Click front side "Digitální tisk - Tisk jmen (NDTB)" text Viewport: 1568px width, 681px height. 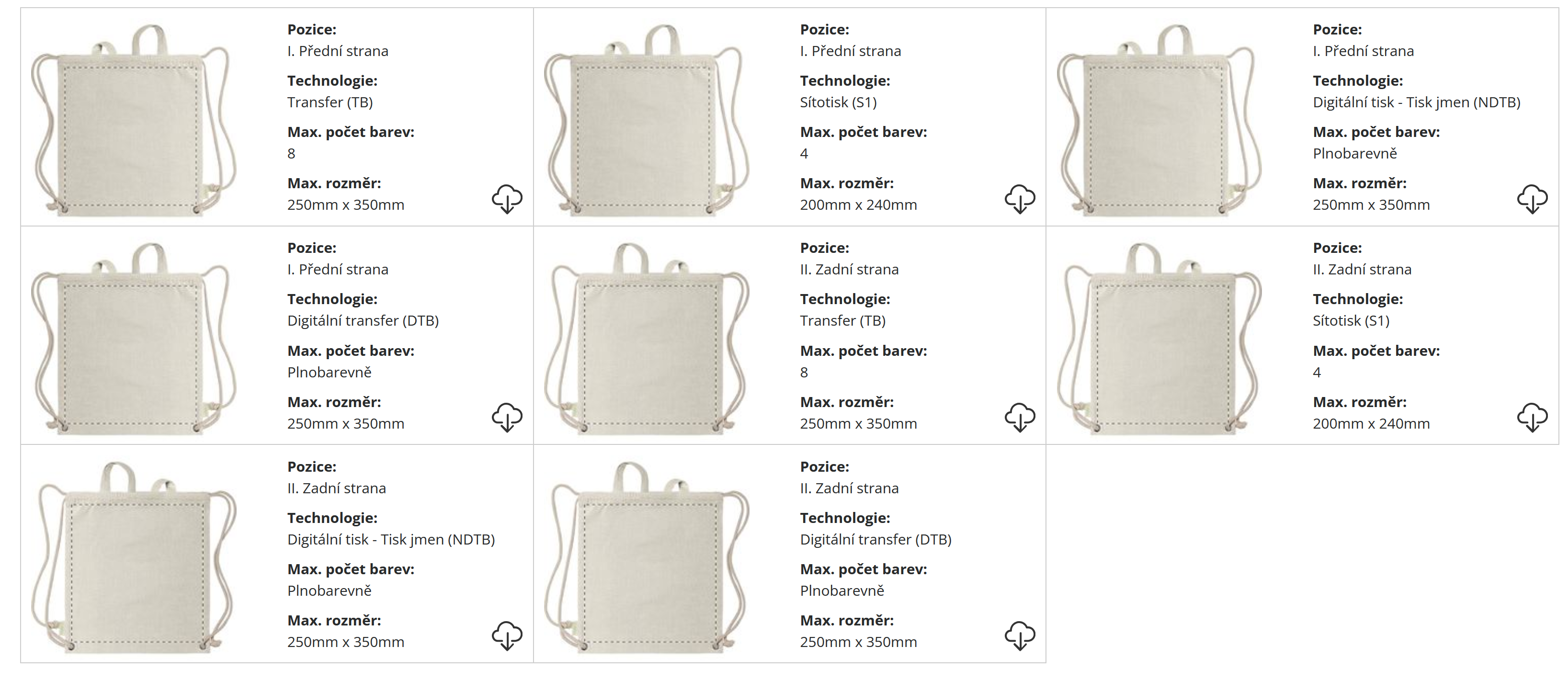tap(1417, 102)
